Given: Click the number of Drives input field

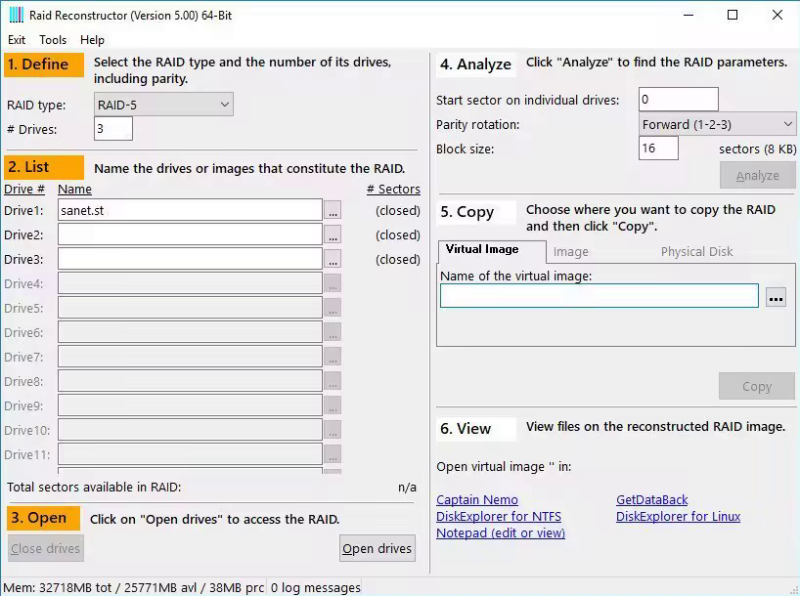Looking at the screenshot, I should [x=113, y=129].
